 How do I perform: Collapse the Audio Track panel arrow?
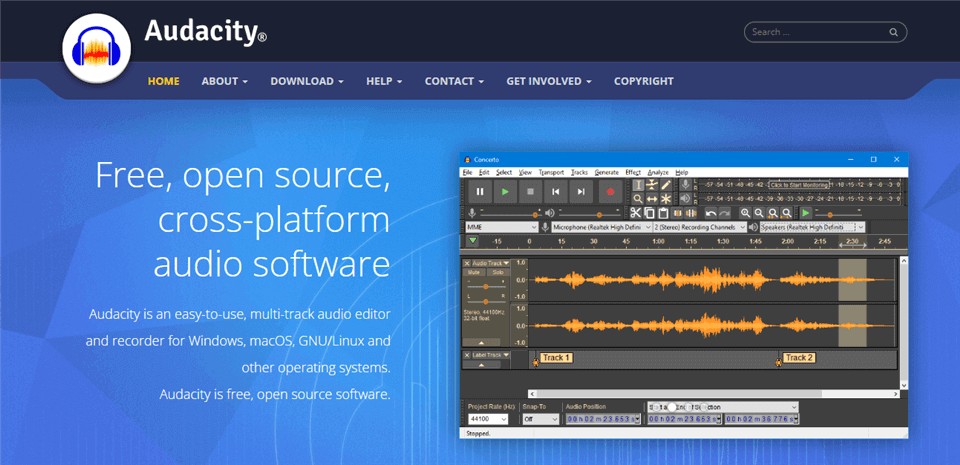click(481, 343)
